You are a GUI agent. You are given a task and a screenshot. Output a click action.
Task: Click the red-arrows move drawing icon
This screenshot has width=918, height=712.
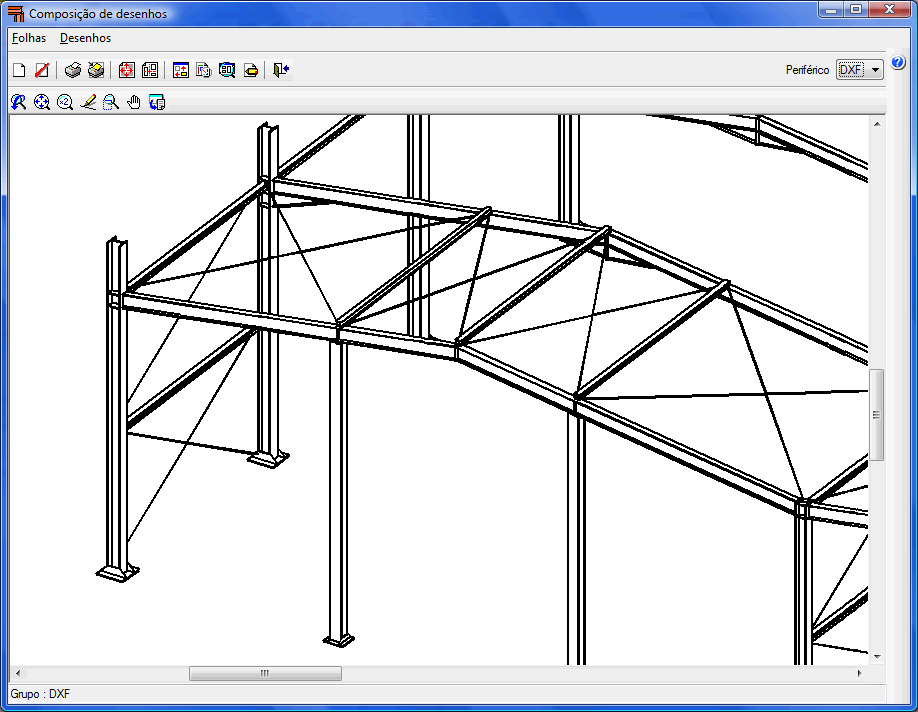(x=126, y=70)
